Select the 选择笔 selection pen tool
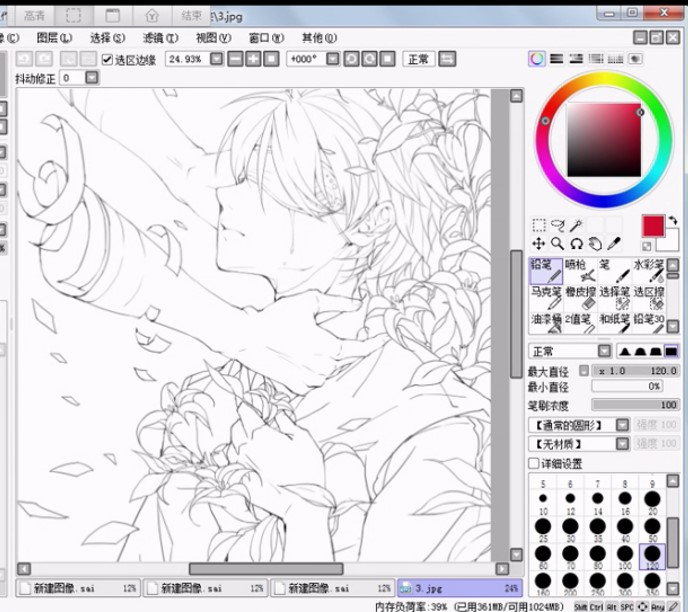The image size is (688, 612). tap(614, 298)
